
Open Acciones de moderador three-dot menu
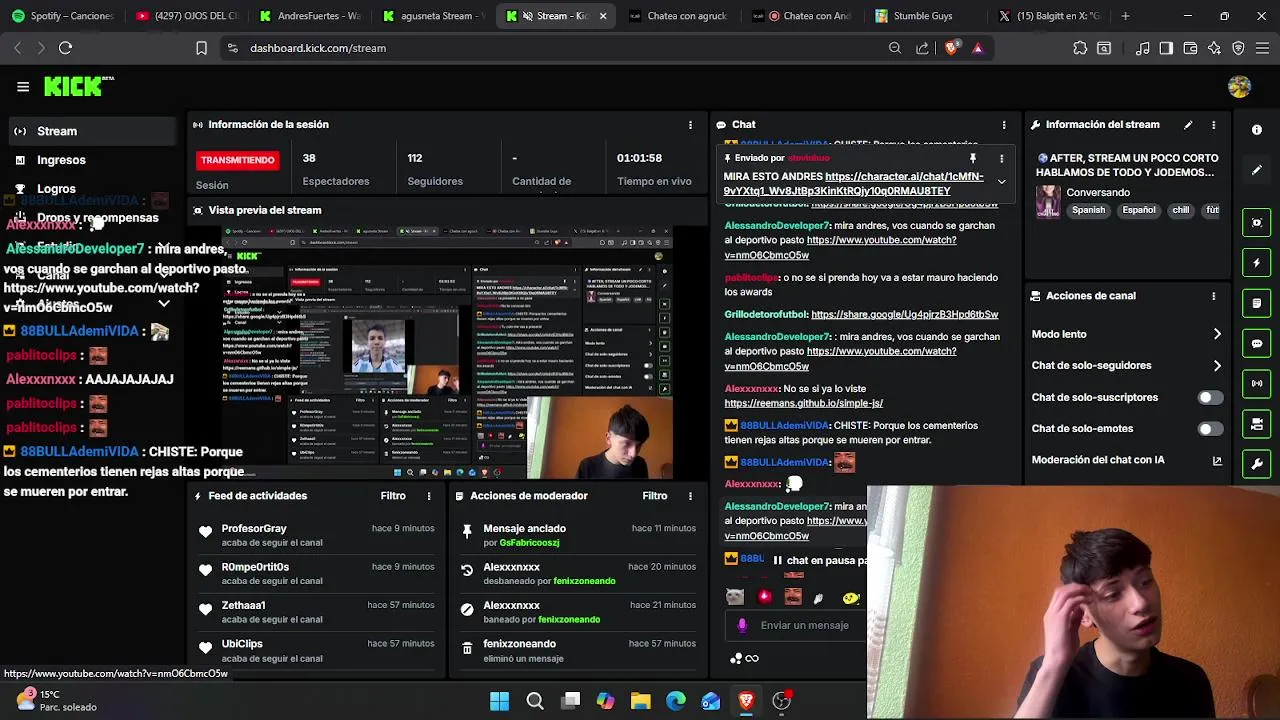690,496
